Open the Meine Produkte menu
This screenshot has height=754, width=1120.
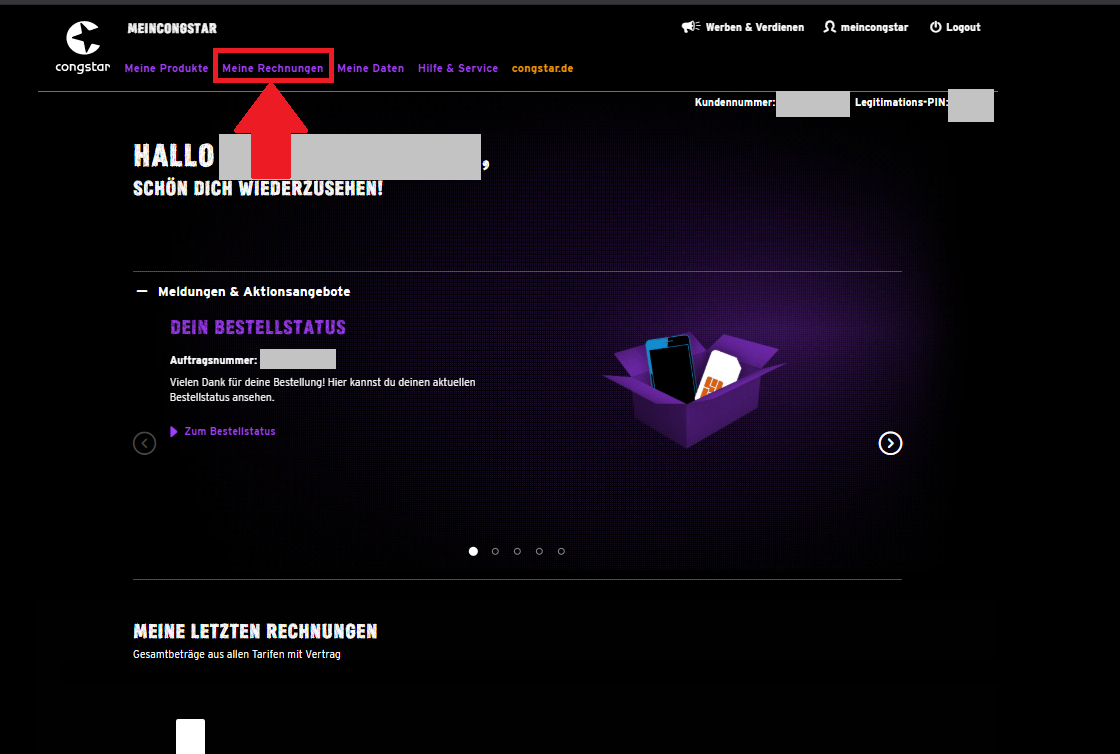point(166,69)
